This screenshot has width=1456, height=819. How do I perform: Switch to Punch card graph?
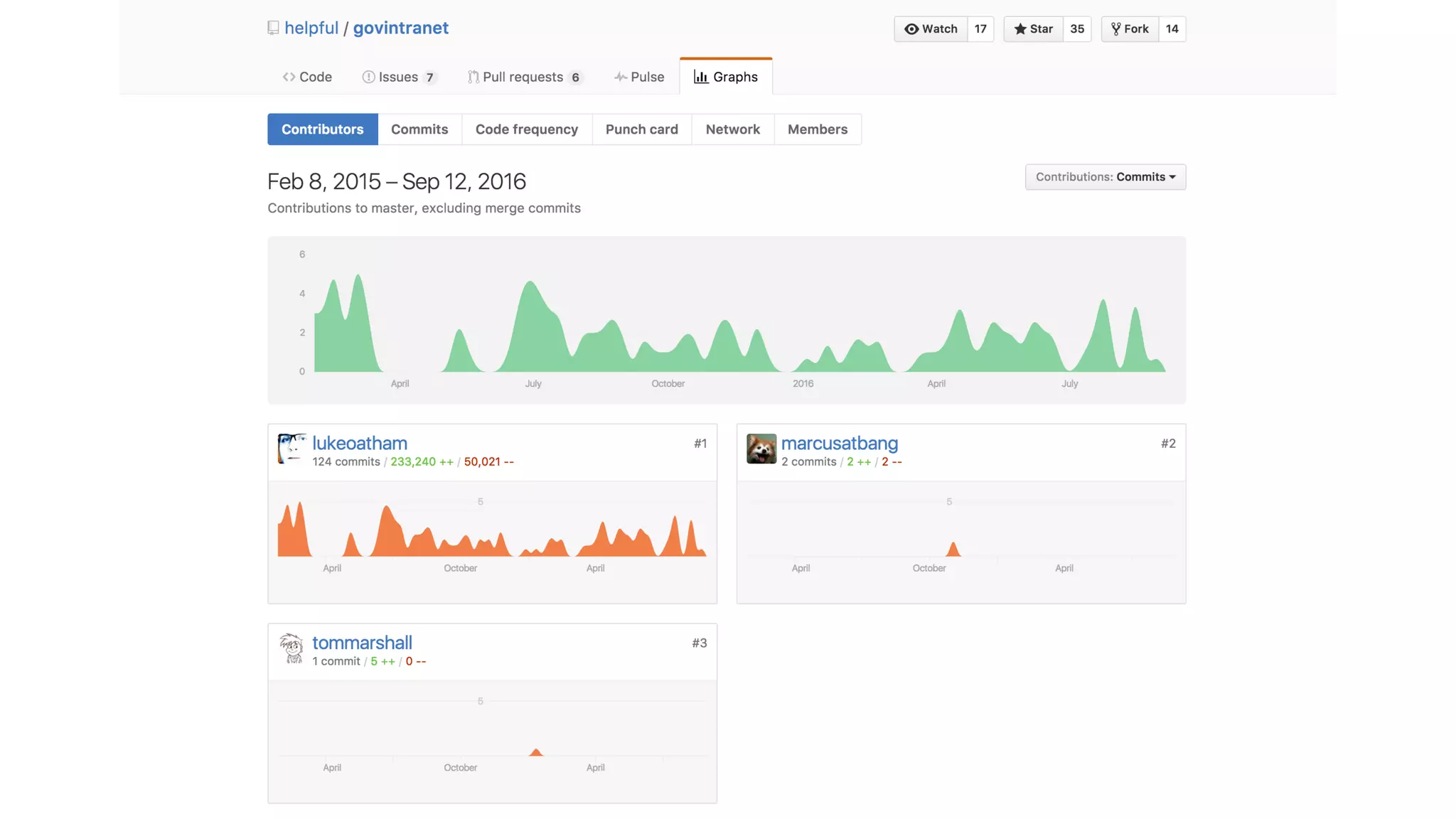(x=641, y=129)
